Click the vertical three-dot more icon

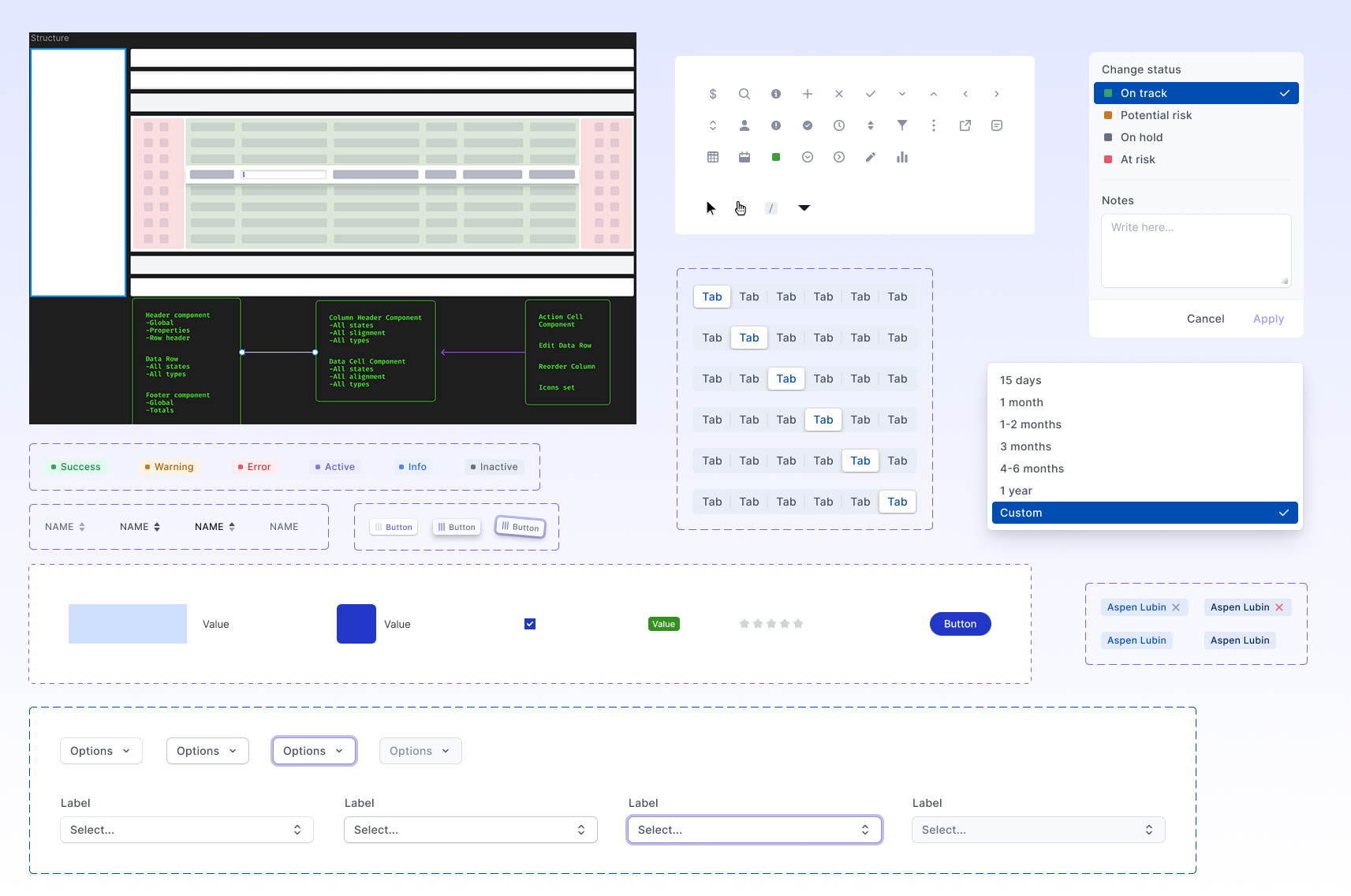click(x=934, y=125)
